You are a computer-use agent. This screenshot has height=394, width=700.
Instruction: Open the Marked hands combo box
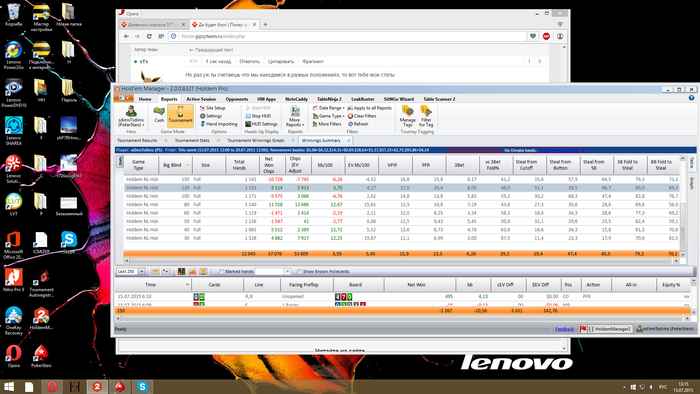[273, 271]
